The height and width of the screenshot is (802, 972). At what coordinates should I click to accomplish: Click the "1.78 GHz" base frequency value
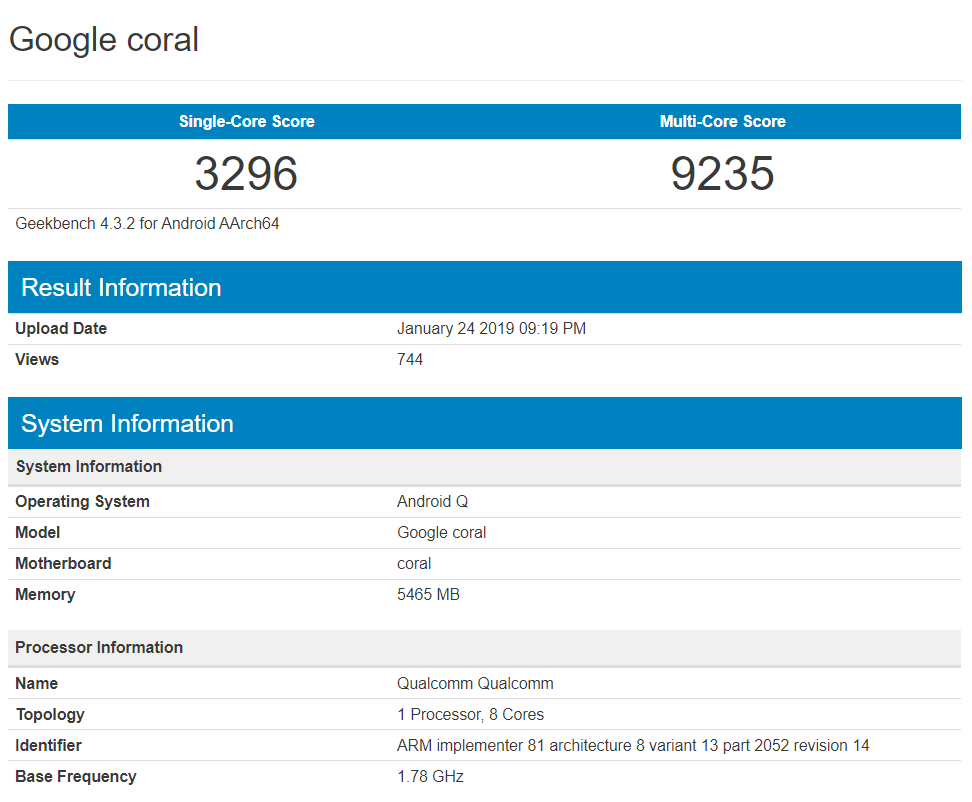tap(430, 777)
